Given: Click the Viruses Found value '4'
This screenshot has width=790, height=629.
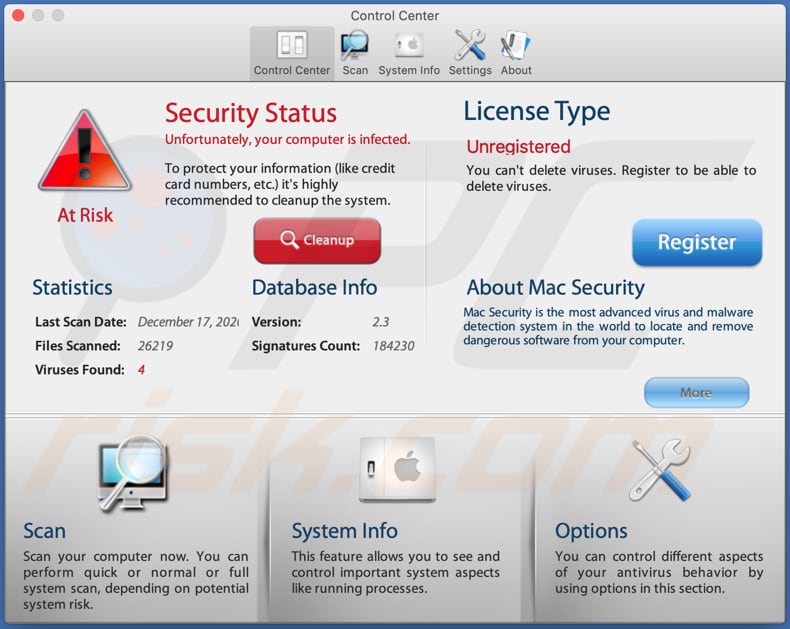Looking at the screenshot, I should click(141, 370).
